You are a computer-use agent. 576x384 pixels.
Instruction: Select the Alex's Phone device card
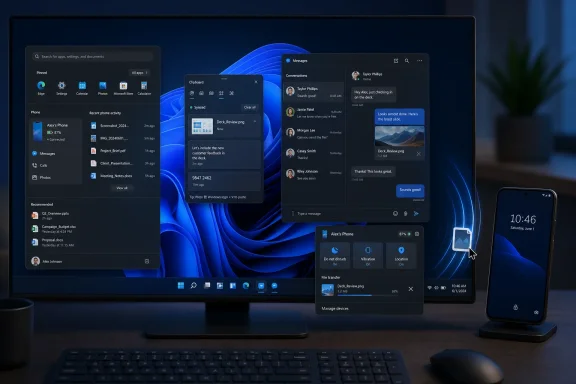pos(55,132)
